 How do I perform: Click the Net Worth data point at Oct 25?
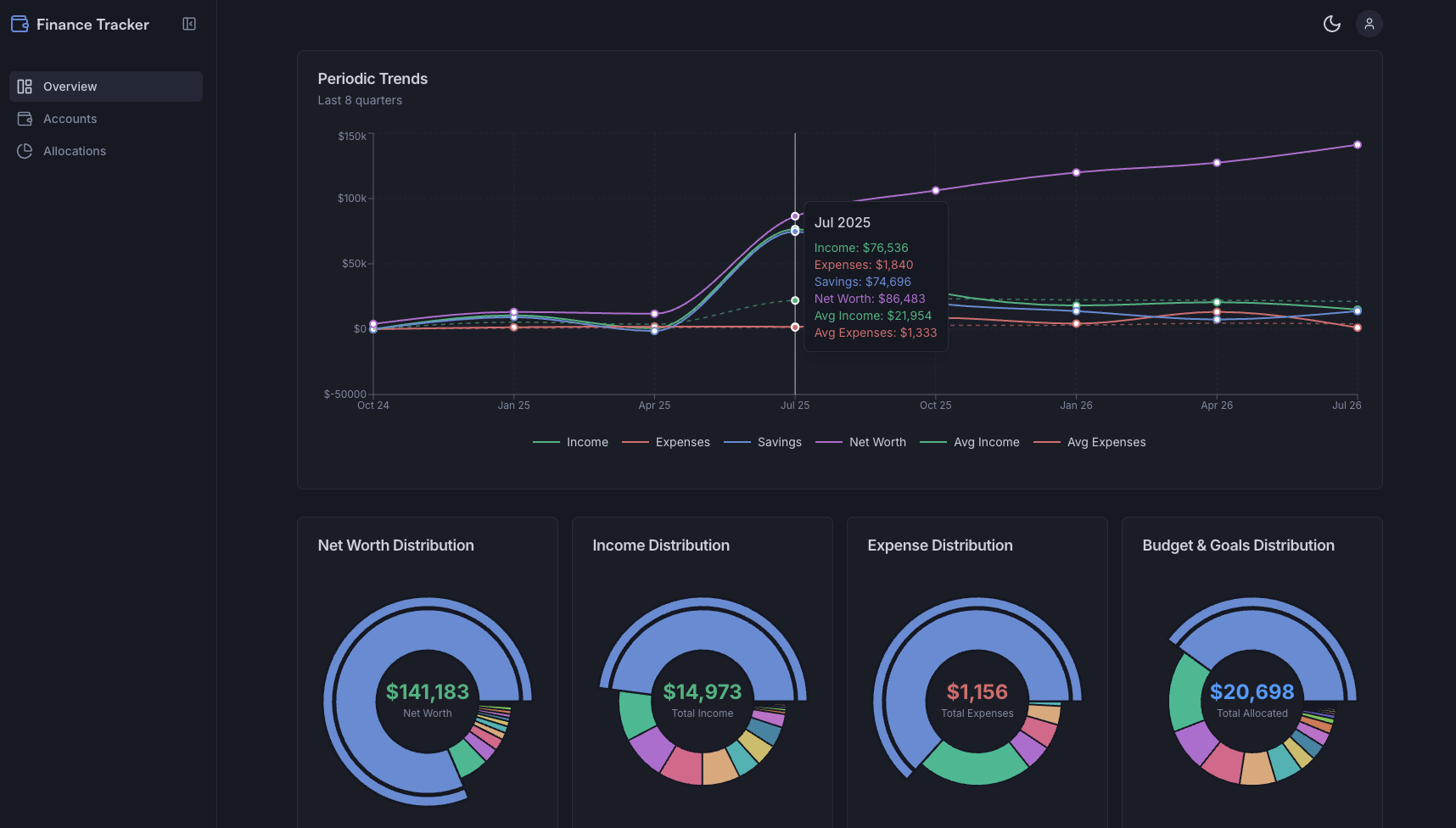point(936,191)
